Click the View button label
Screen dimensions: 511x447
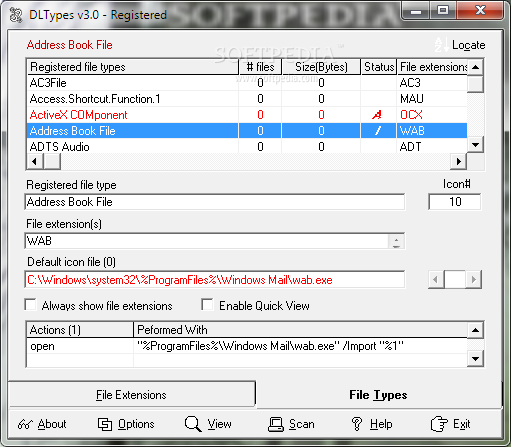tap(219, 424)
